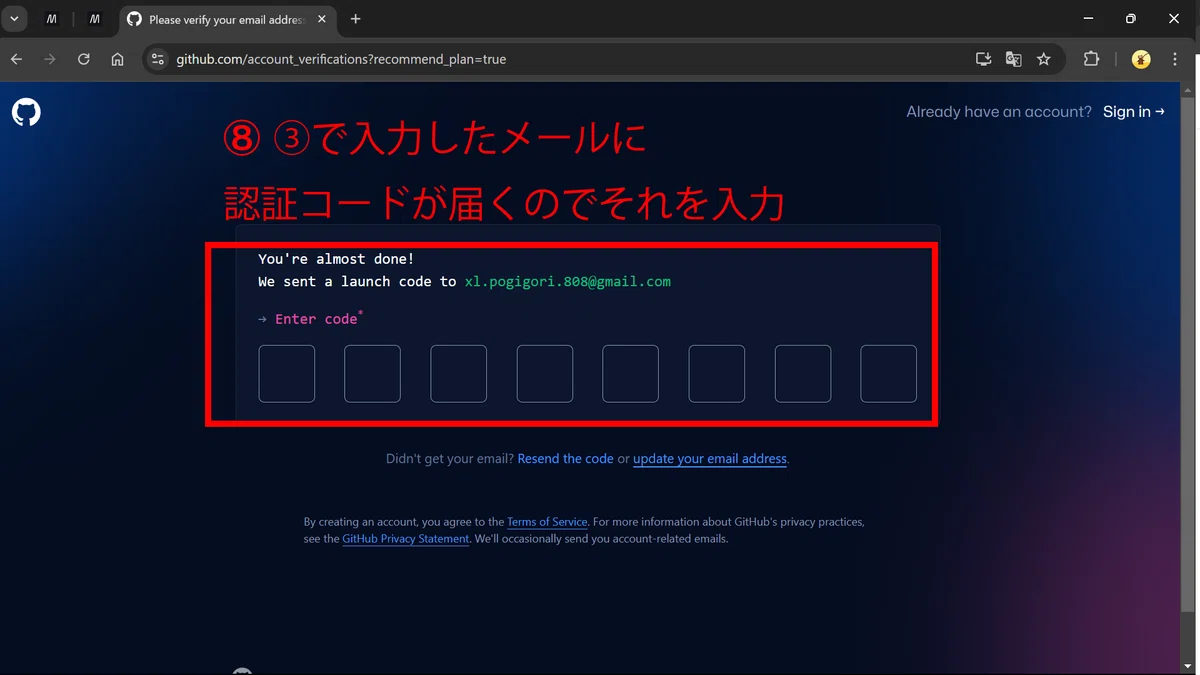Image resolution: width=1200 pixels, height=675 pixels.
Task: Go forward to the next page
Action: (x=50, y=59)
